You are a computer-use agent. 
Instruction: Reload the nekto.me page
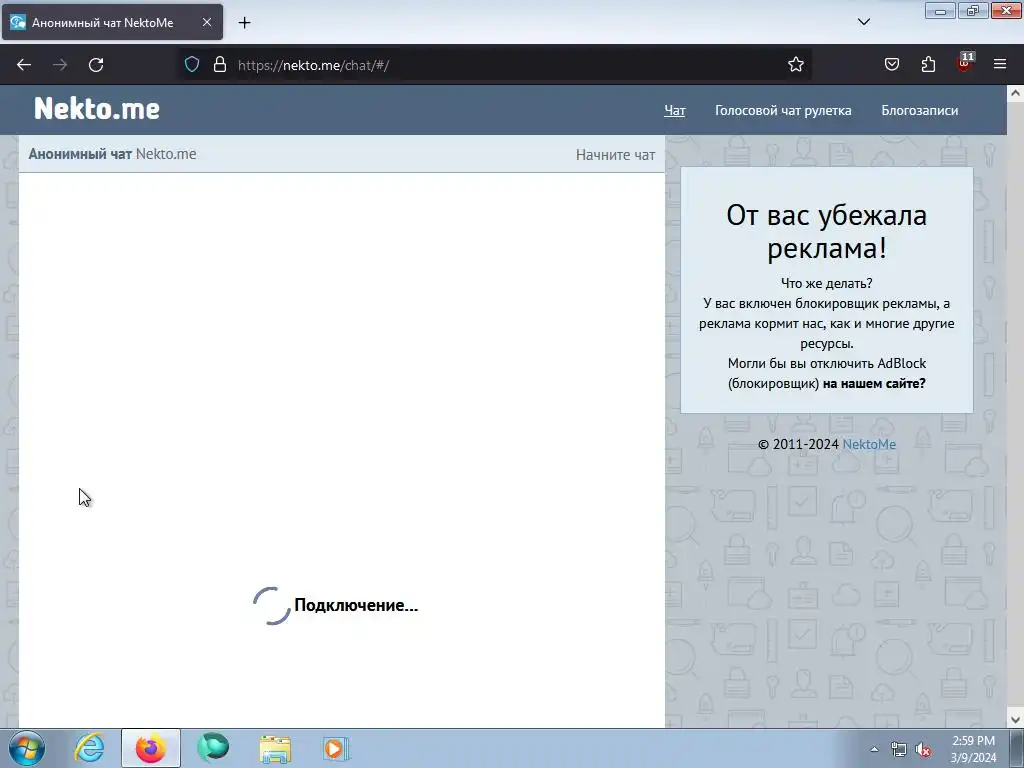click(x=96, y=65)
